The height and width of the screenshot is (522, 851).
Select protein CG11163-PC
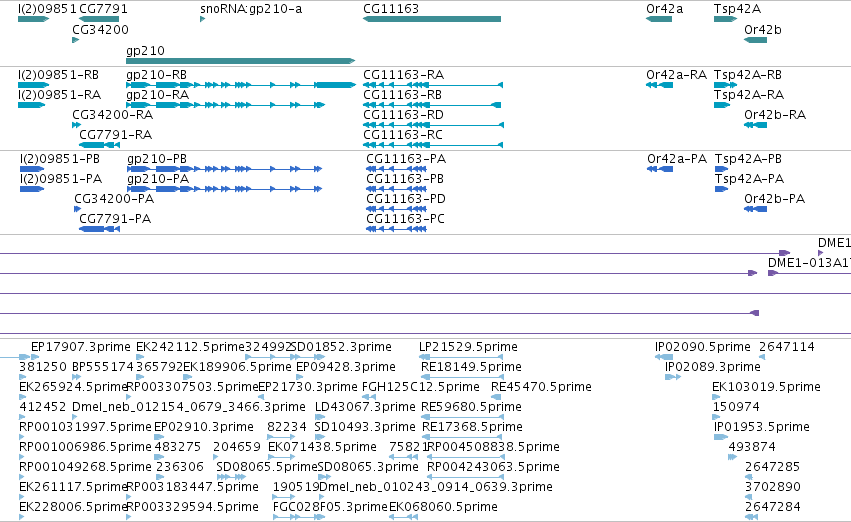[396, 229]
